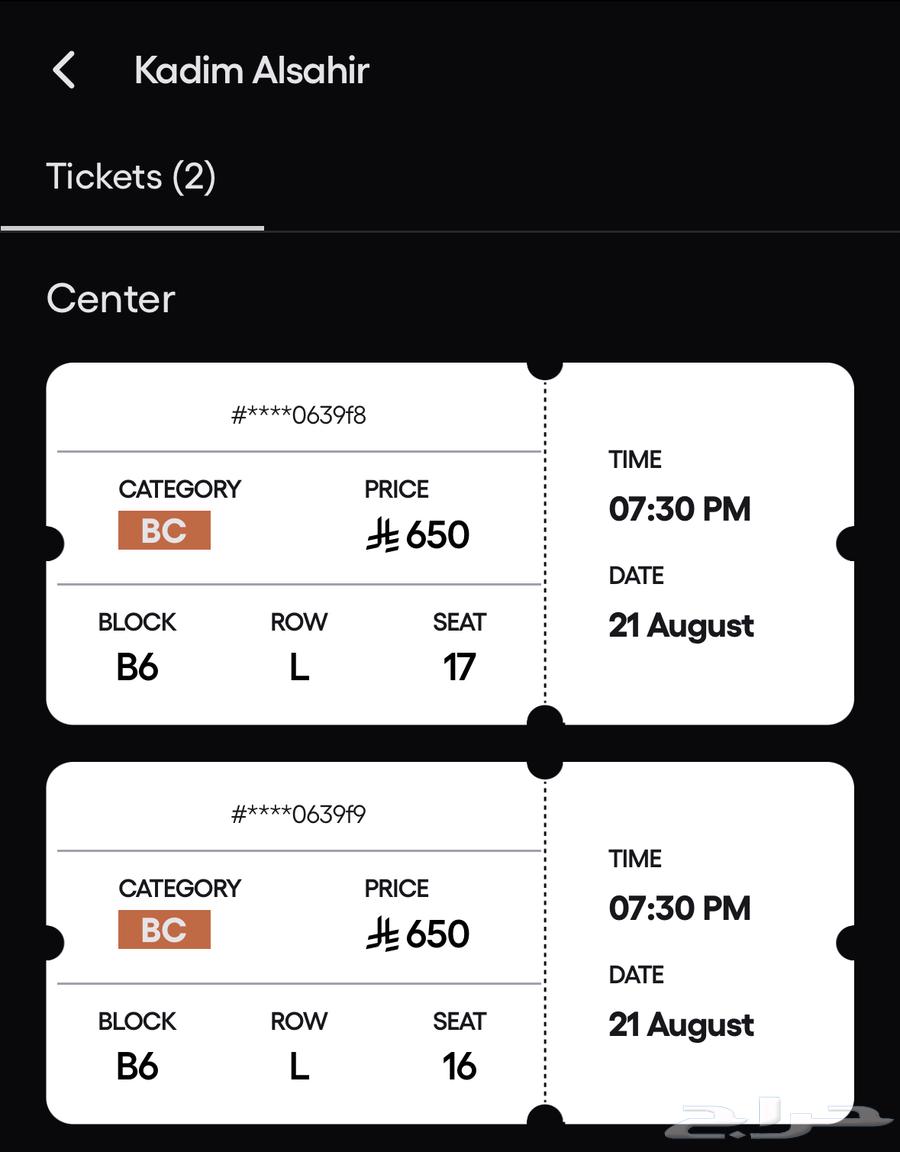Open the Tickets (2) tab

pos(131,177)
